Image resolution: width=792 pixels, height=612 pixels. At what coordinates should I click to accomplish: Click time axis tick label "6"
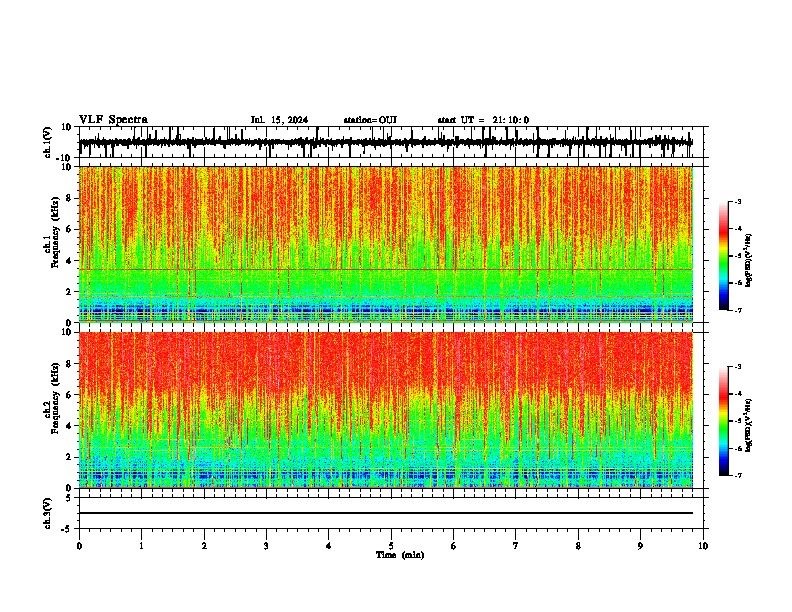(x=454, y=546)
